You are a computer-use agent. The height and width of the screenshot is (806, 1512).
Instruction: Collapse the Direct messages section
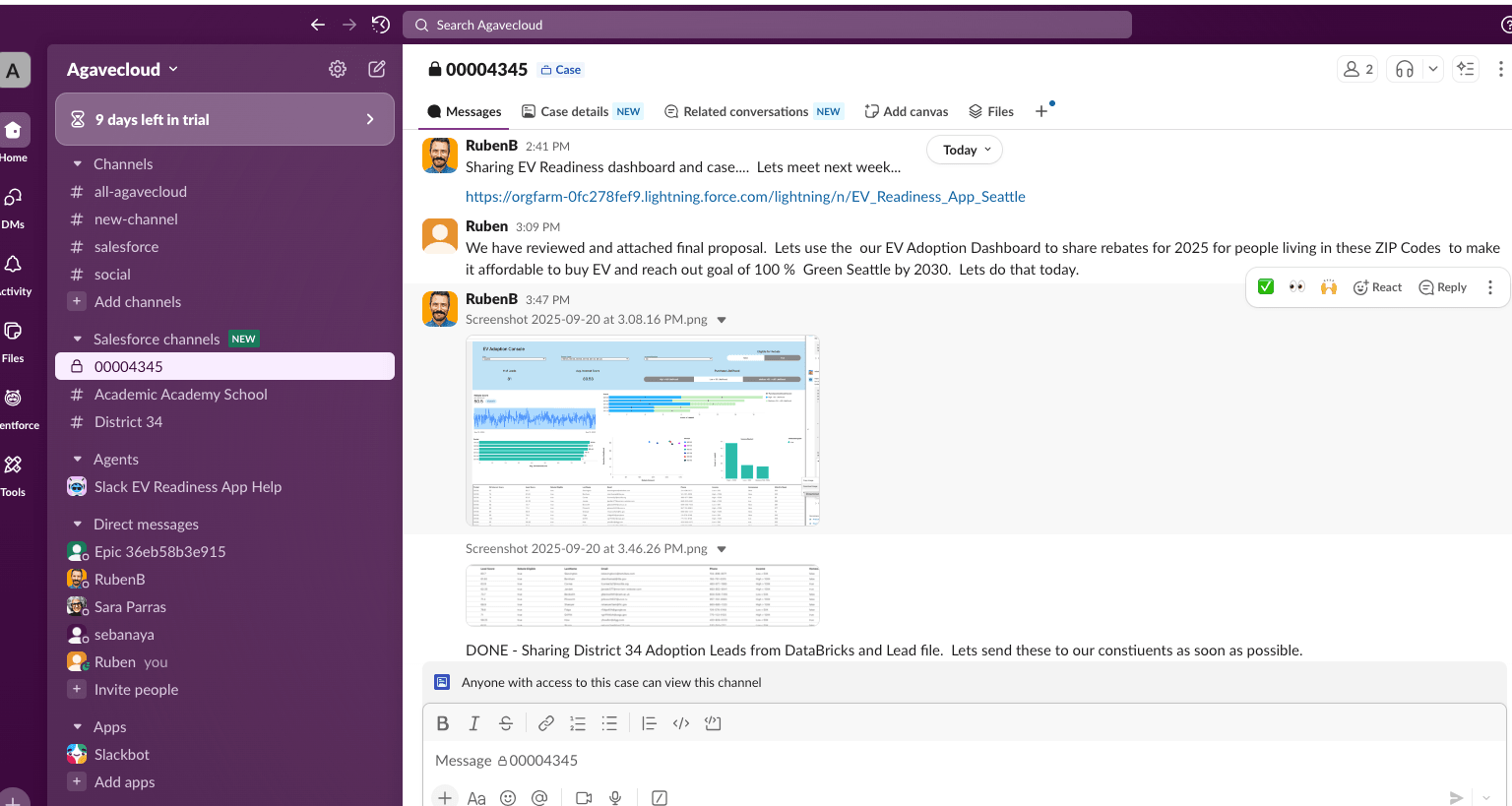pos(77,525)
